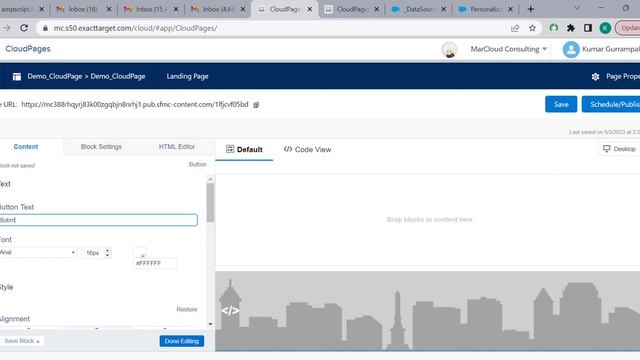Click the green extension icon in toolbar
Screen dimensions: 640x360
(x=553, y=28)
